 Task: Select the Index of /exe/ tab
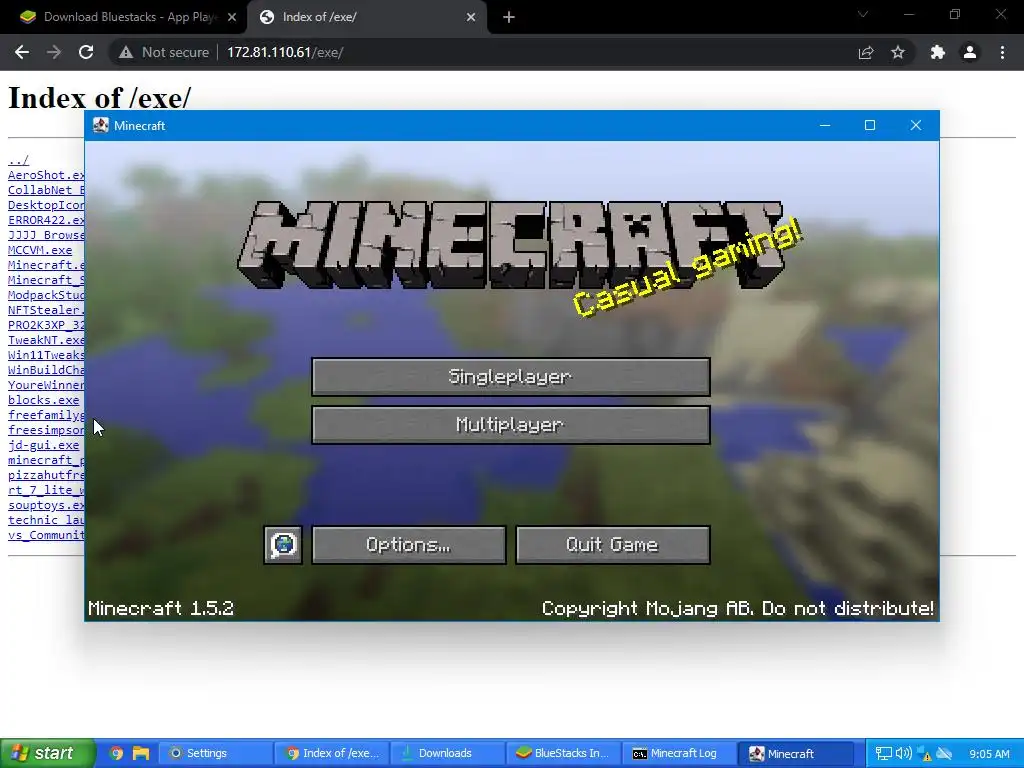(366, 17)
